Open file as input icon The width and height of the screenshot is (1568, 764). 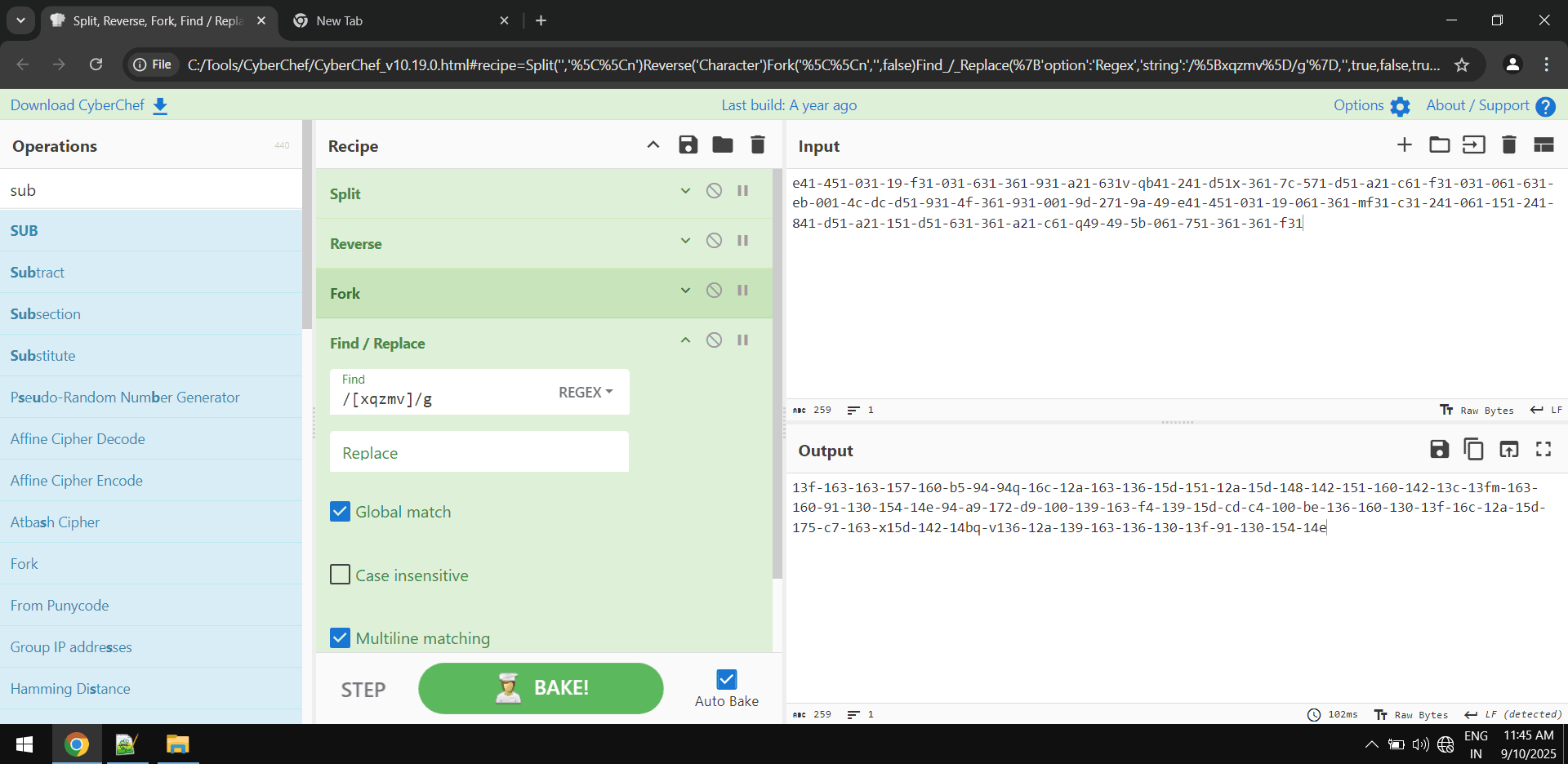pos(1474,145)
